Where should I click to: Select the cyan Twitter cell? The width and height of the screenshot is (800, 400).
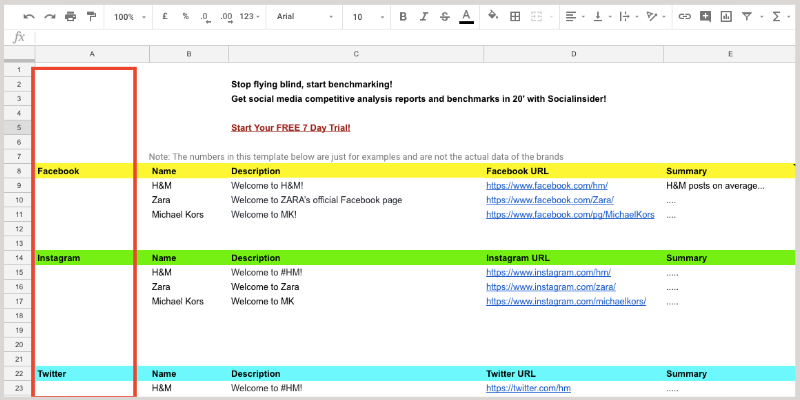[92, 374]
